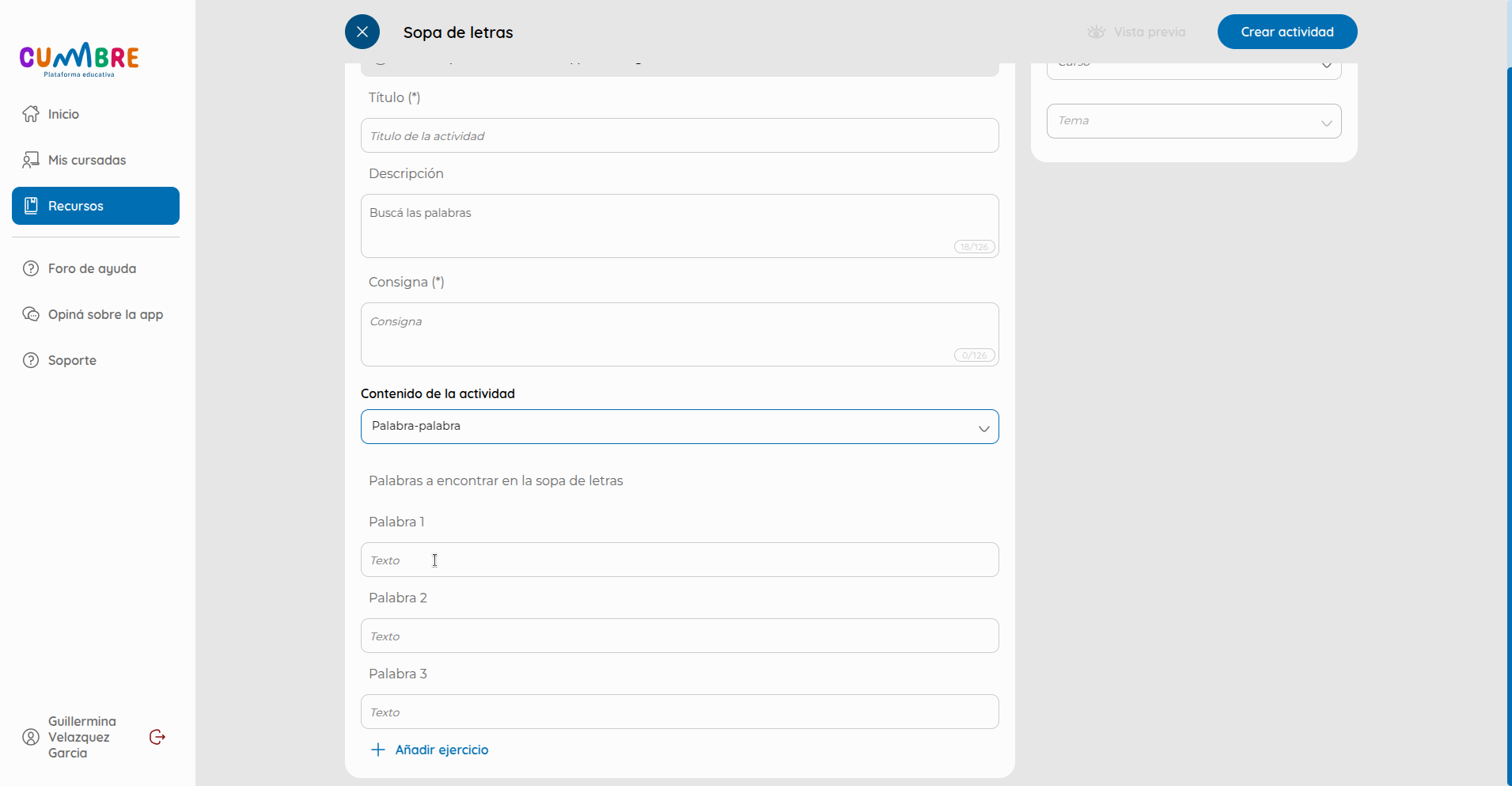Click the Consigna text area
This screenshot has width=1512, height=786.
[680, 334]
